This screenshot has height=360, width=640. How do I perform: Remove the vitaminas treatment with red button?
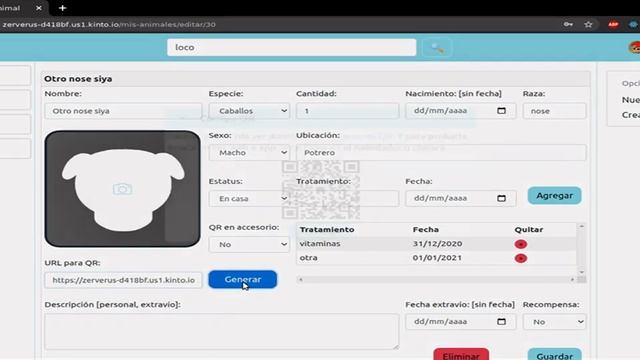coord(520,244)
